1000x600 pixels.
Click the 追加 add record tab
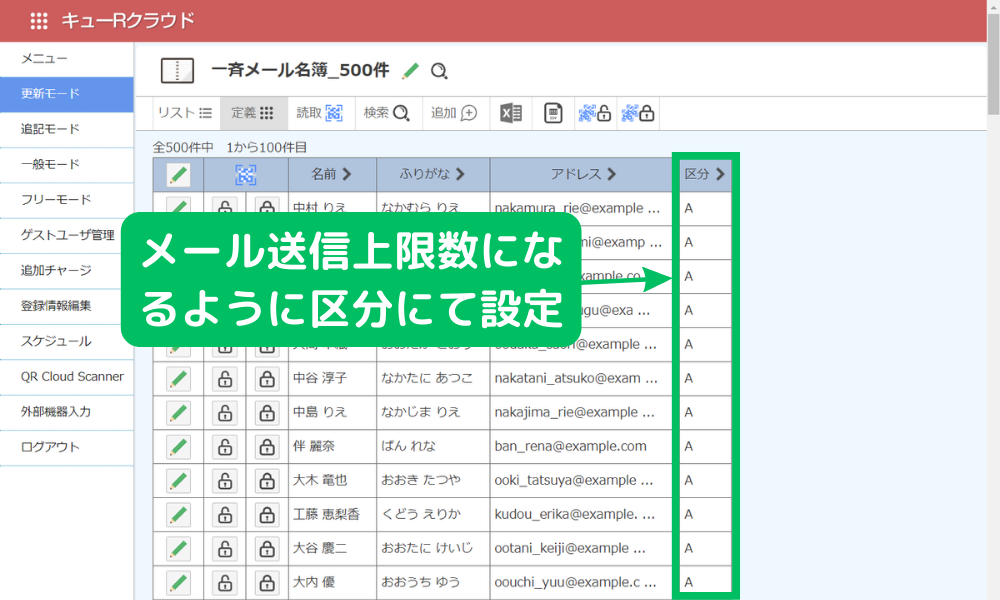click(455, 113)
